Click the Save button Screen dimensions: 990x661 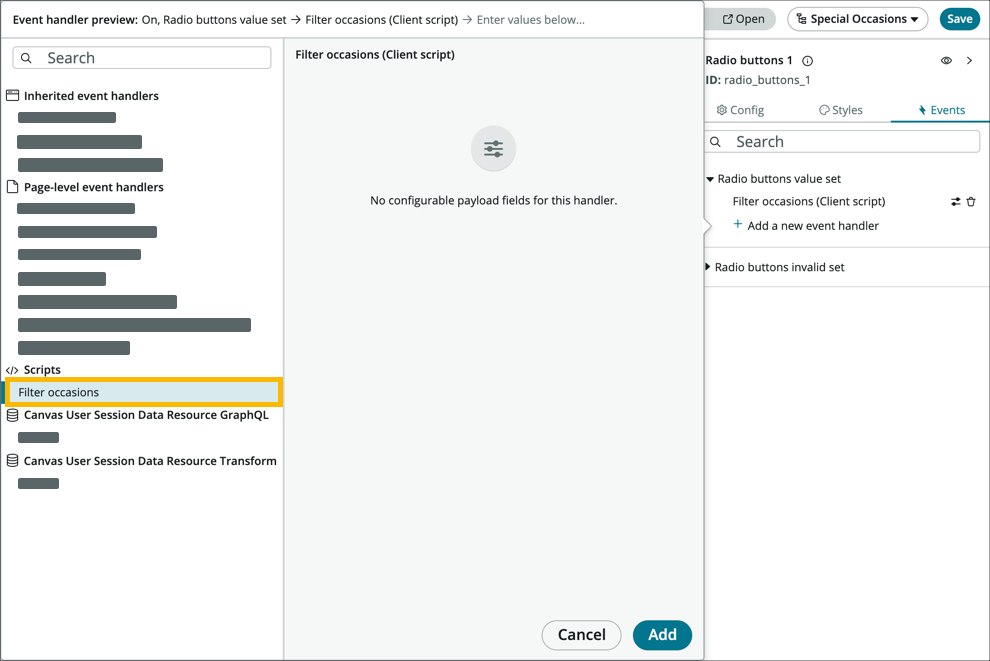point(959,18)
